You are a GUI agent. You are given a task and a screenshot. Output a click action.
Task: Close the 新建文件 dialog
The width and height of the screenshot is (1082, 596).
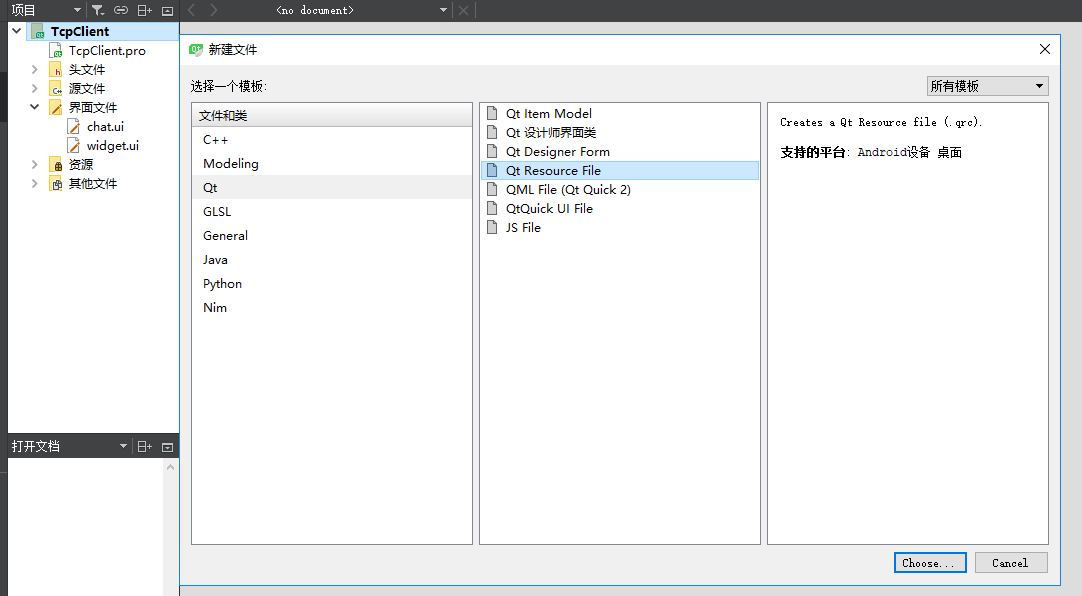tap(1045, 49)
